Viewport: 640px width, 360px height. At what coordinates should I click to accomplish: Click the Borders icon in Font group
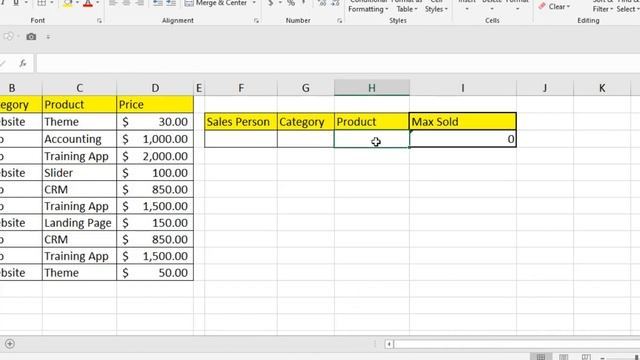tap(42, 3)
